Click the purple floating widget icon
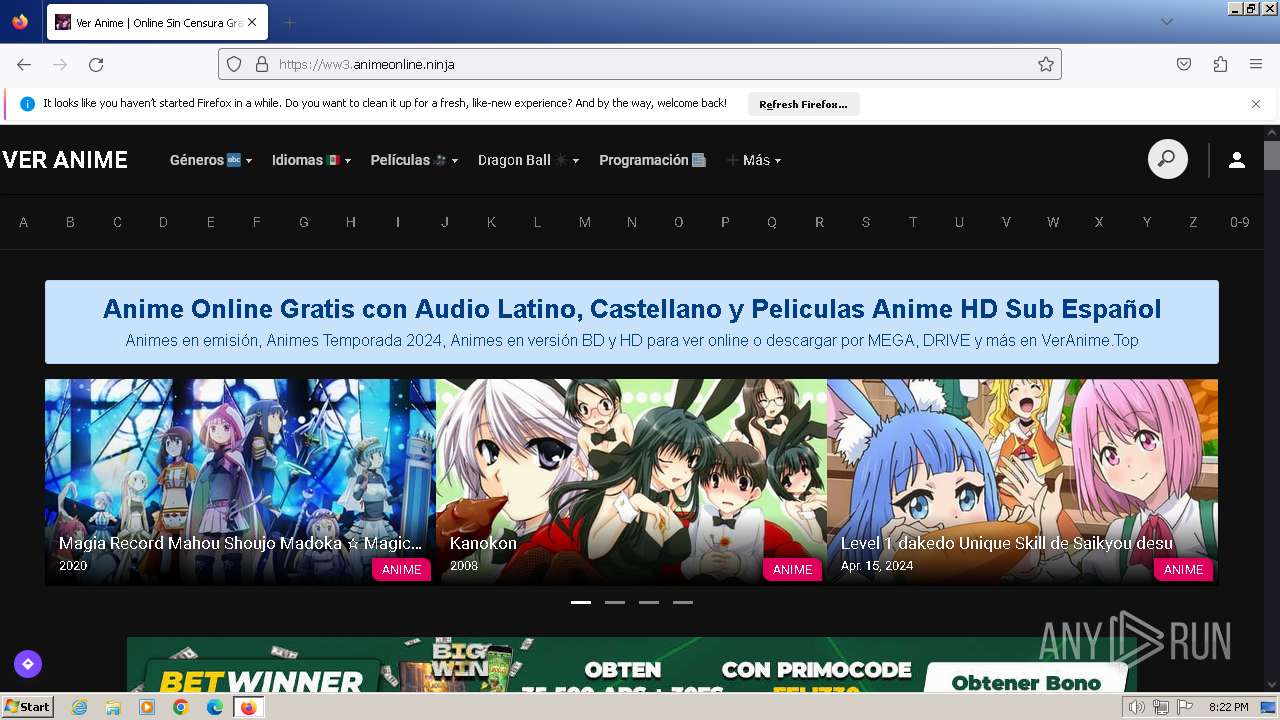This screenshot has width=1280, height=720. (28, 663)
